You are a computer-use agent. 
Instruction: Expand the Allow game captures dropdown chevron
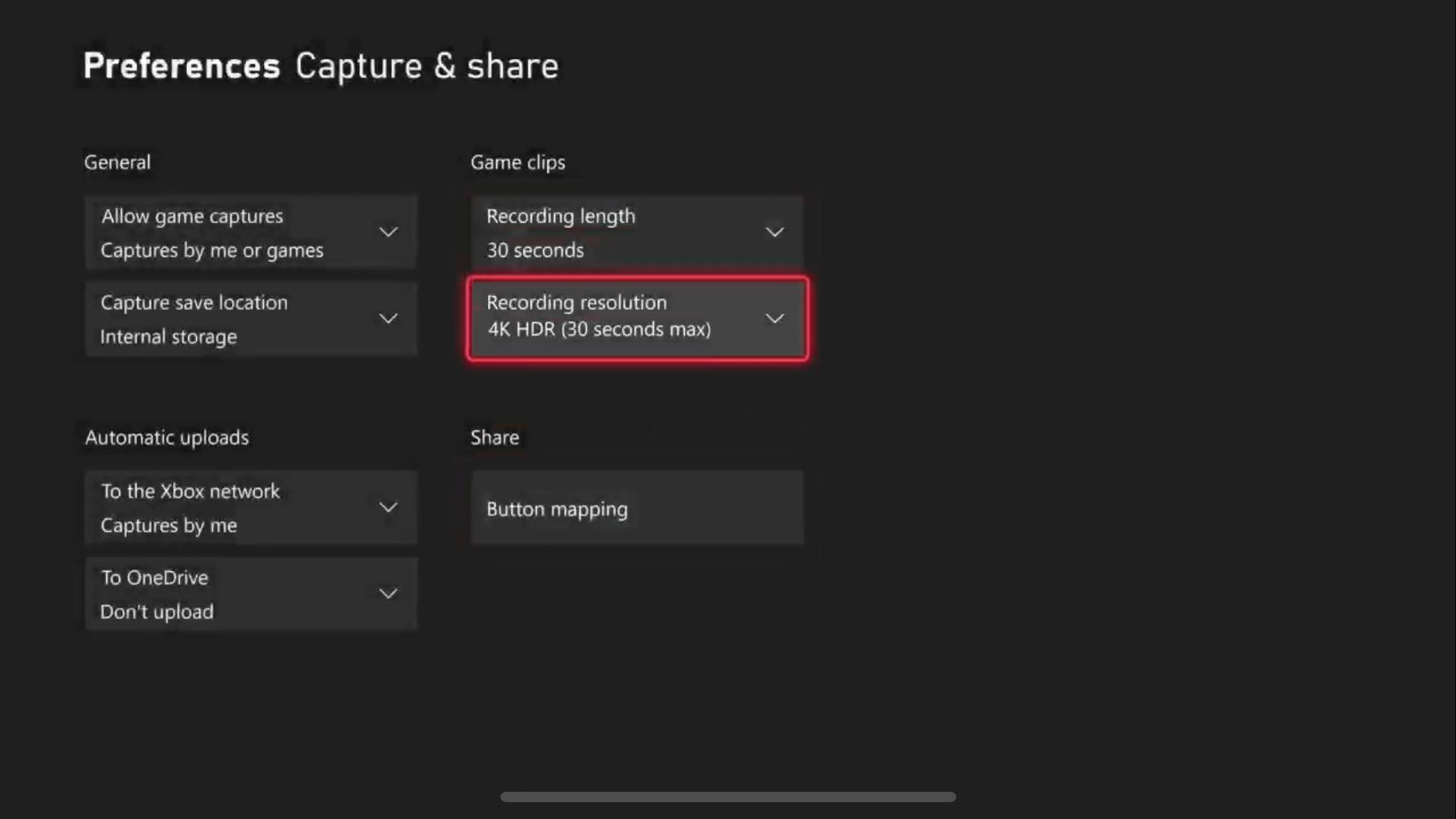(388, 231)
